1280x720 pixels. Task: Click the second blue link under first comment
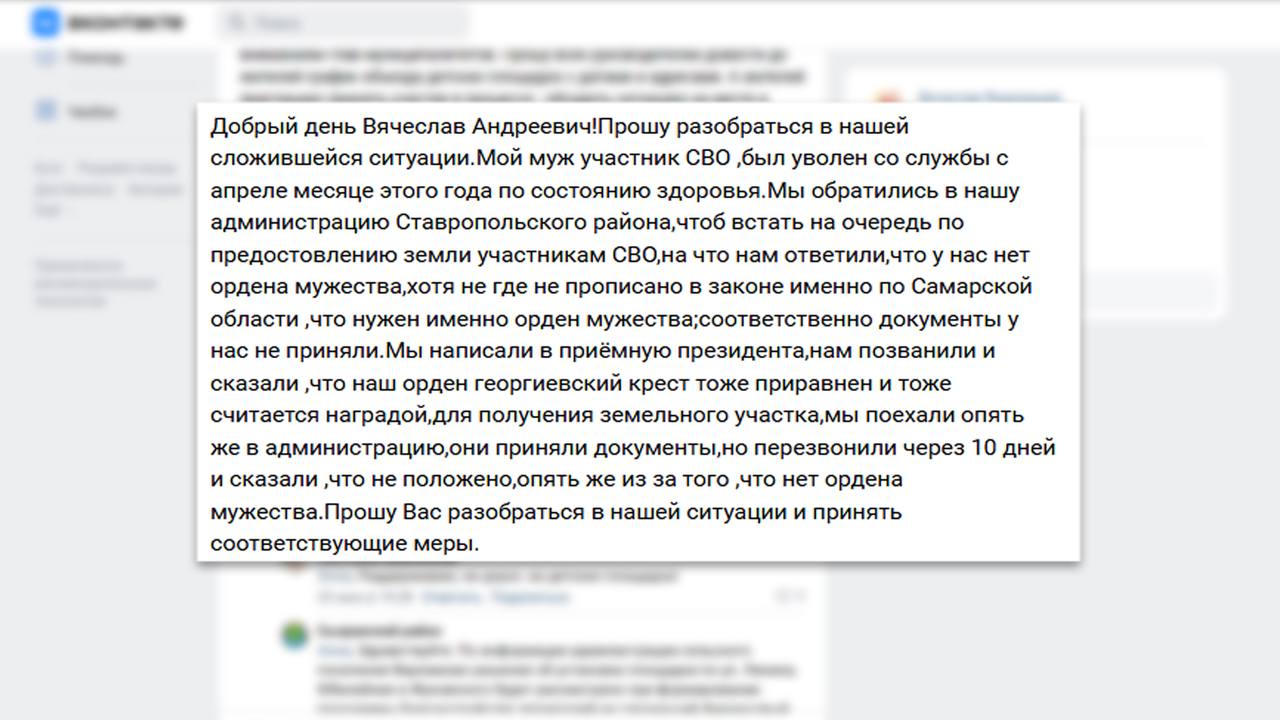[530, 597]
